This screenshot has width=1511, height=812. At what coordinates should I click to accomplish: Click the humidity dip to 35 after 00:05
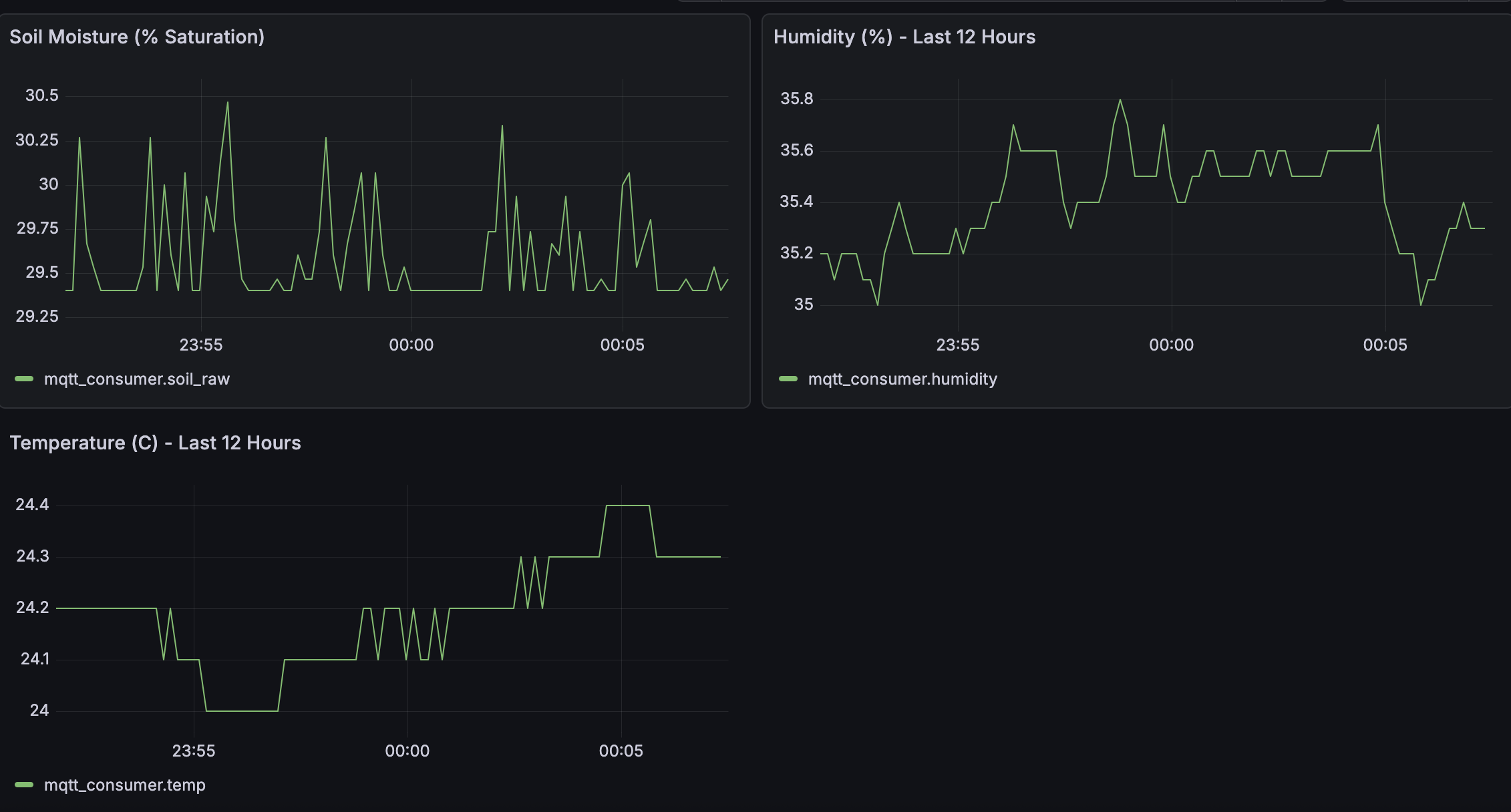1421,304
